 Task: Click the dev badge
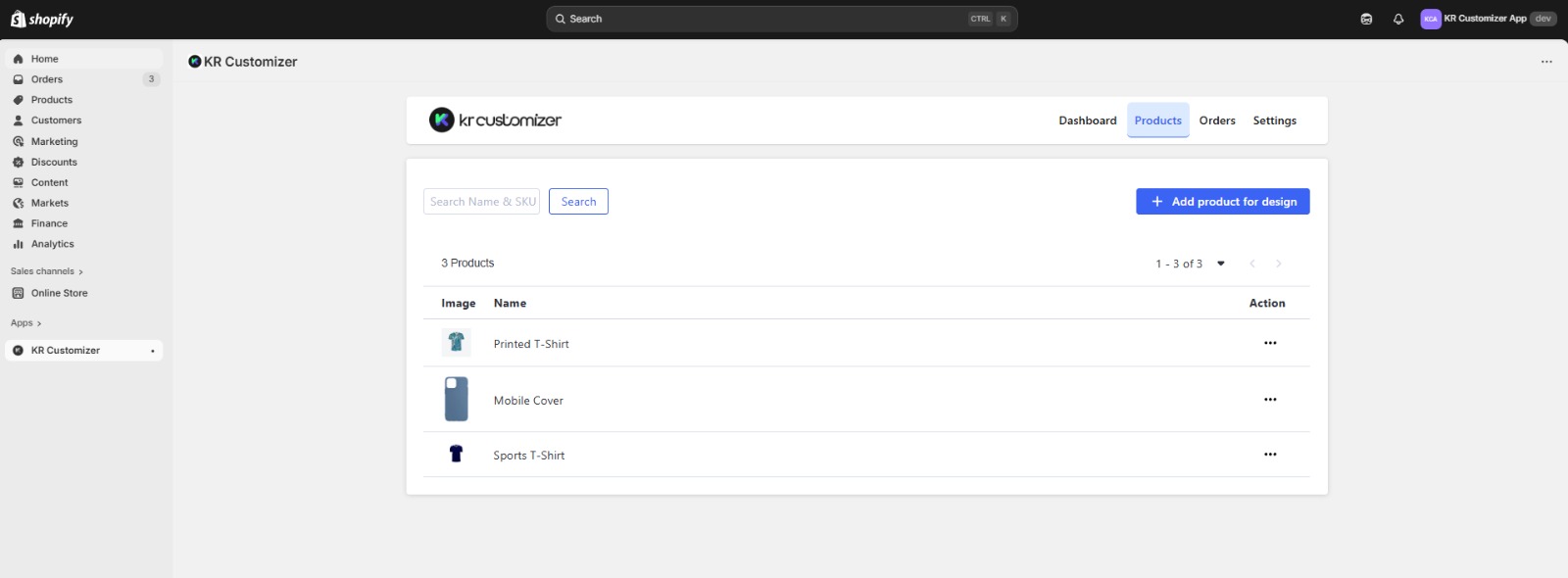1543,19
